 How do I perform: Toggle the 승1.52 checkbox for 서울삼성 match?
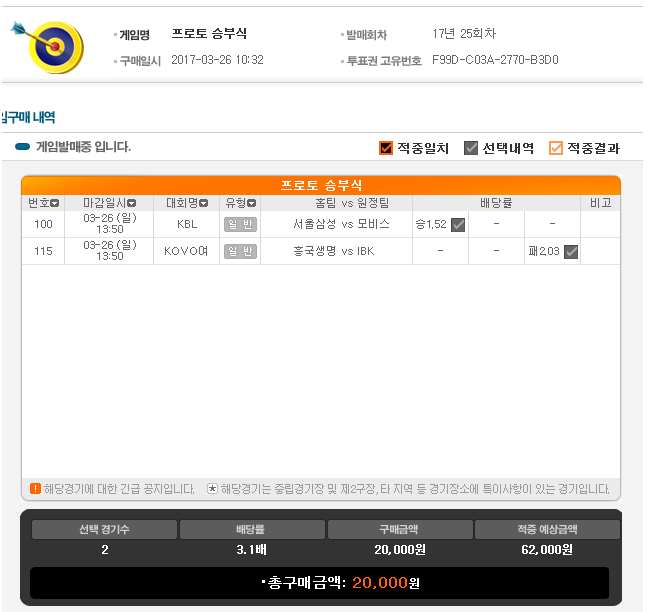click(458, 225)
